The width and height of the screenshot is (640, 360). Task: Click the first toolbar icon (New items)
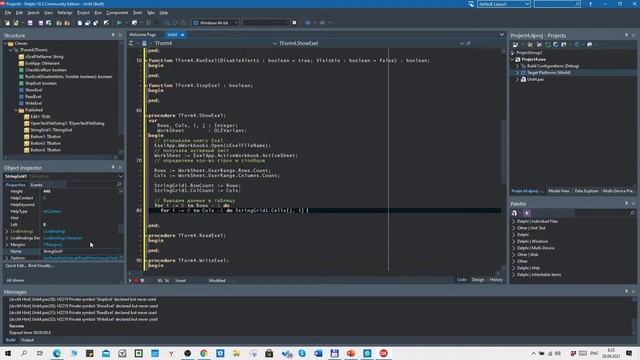(7, 23)
